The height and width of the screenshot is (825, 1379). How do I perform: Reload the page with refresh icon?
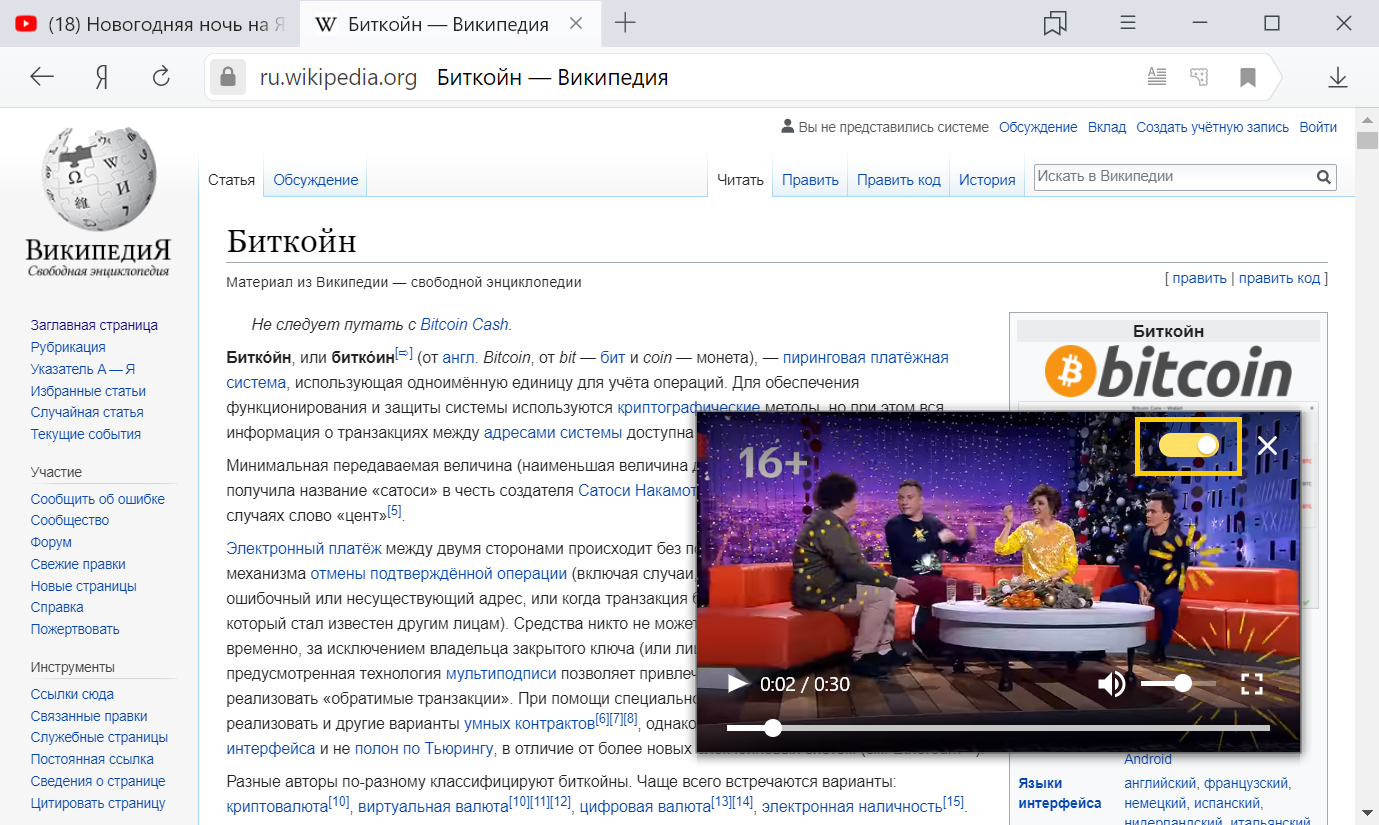161,78
